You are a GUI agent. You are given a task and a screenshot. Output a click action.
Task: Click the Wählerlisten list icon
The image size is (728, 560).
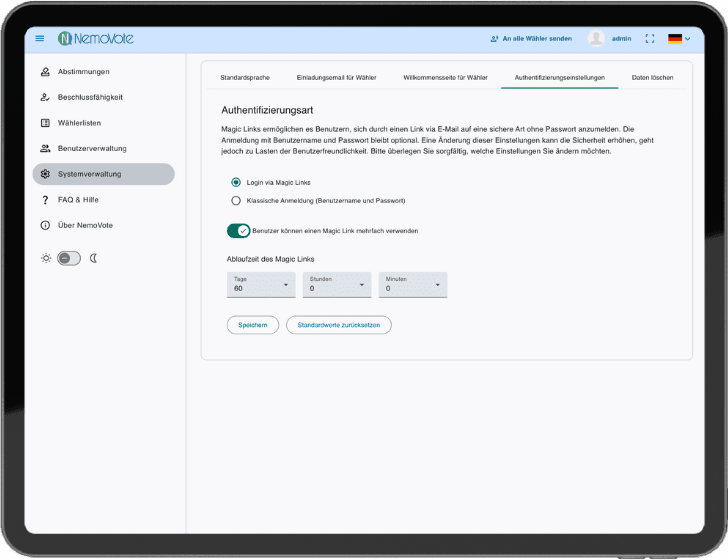pyautogui.click(x=45, y=123)
